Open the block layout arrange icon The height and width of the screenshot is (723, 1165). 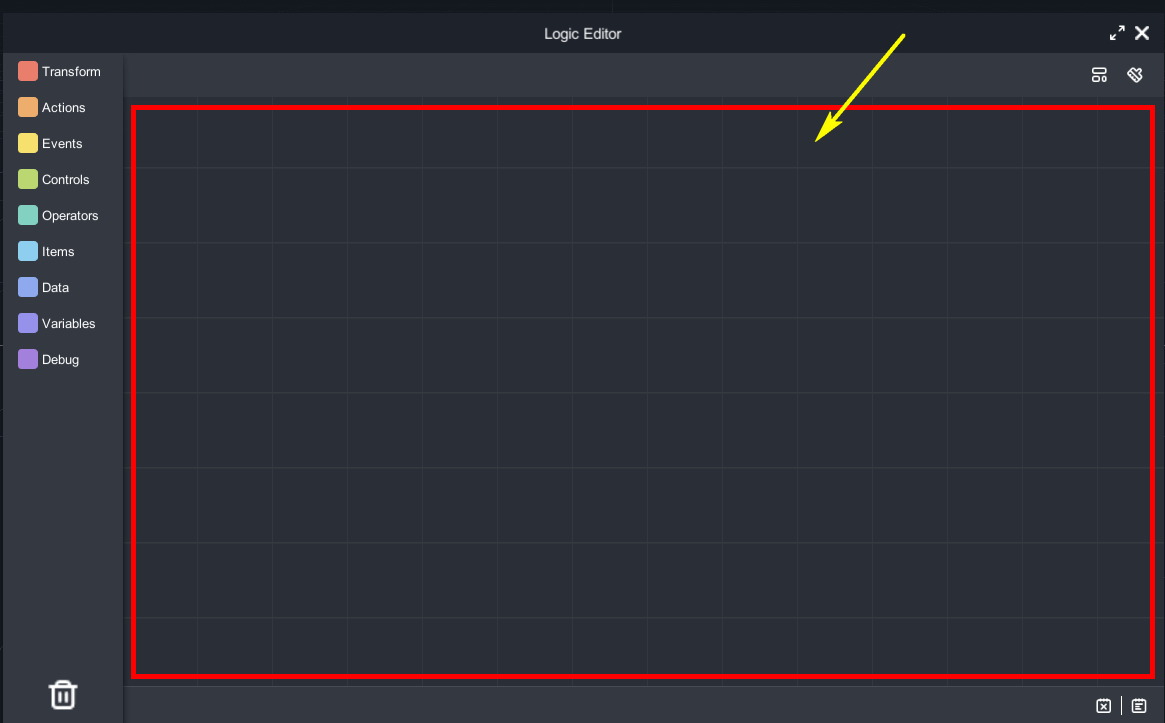pyautogui.click(x=1099, y=75)
